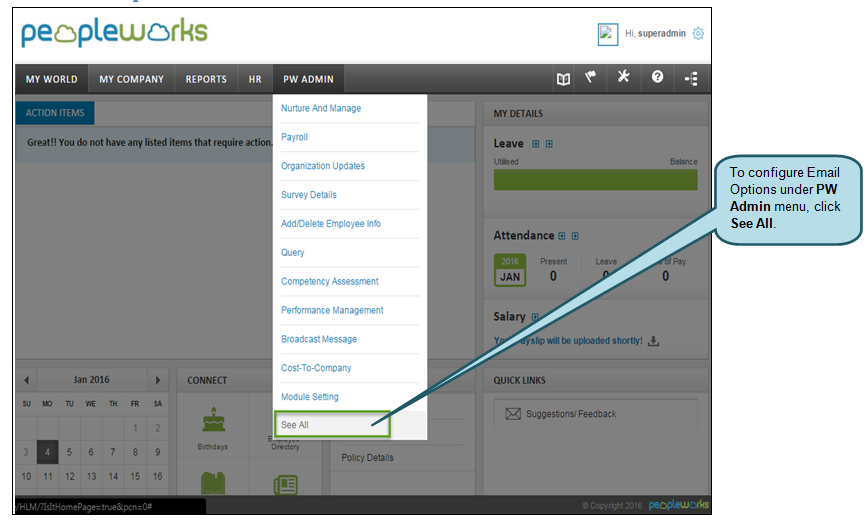Screen dimensions: 866x521
Task: Select Add/Delete Employee Info
Action: tap(331, 223)
